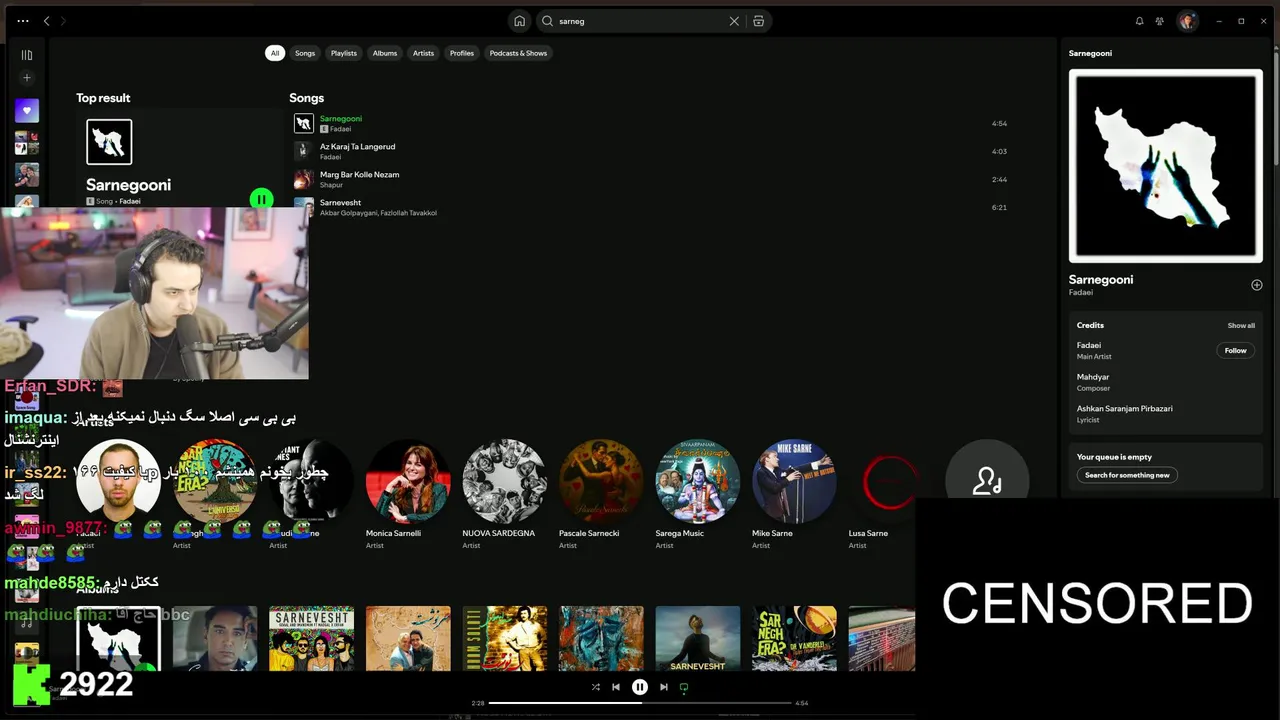Click the Songs section heading

pyautogui.click(x=306, y=98)
